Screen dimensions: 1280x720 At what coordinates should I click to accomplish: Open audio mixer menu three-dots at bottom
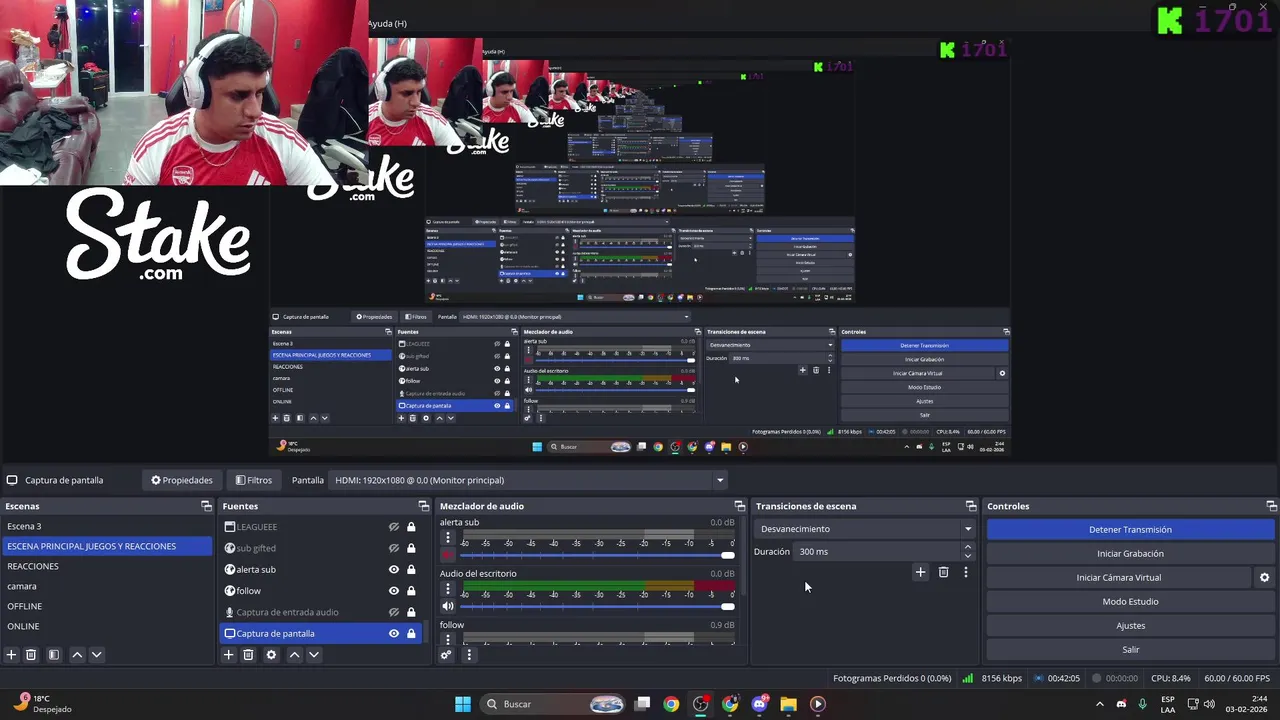[469, 655]
